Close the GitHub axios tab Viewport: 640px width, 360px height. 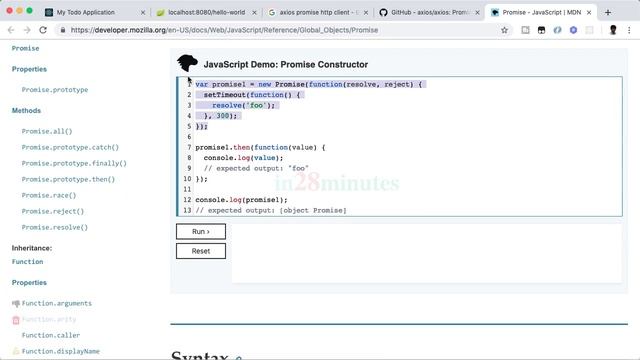click(477, 13)
